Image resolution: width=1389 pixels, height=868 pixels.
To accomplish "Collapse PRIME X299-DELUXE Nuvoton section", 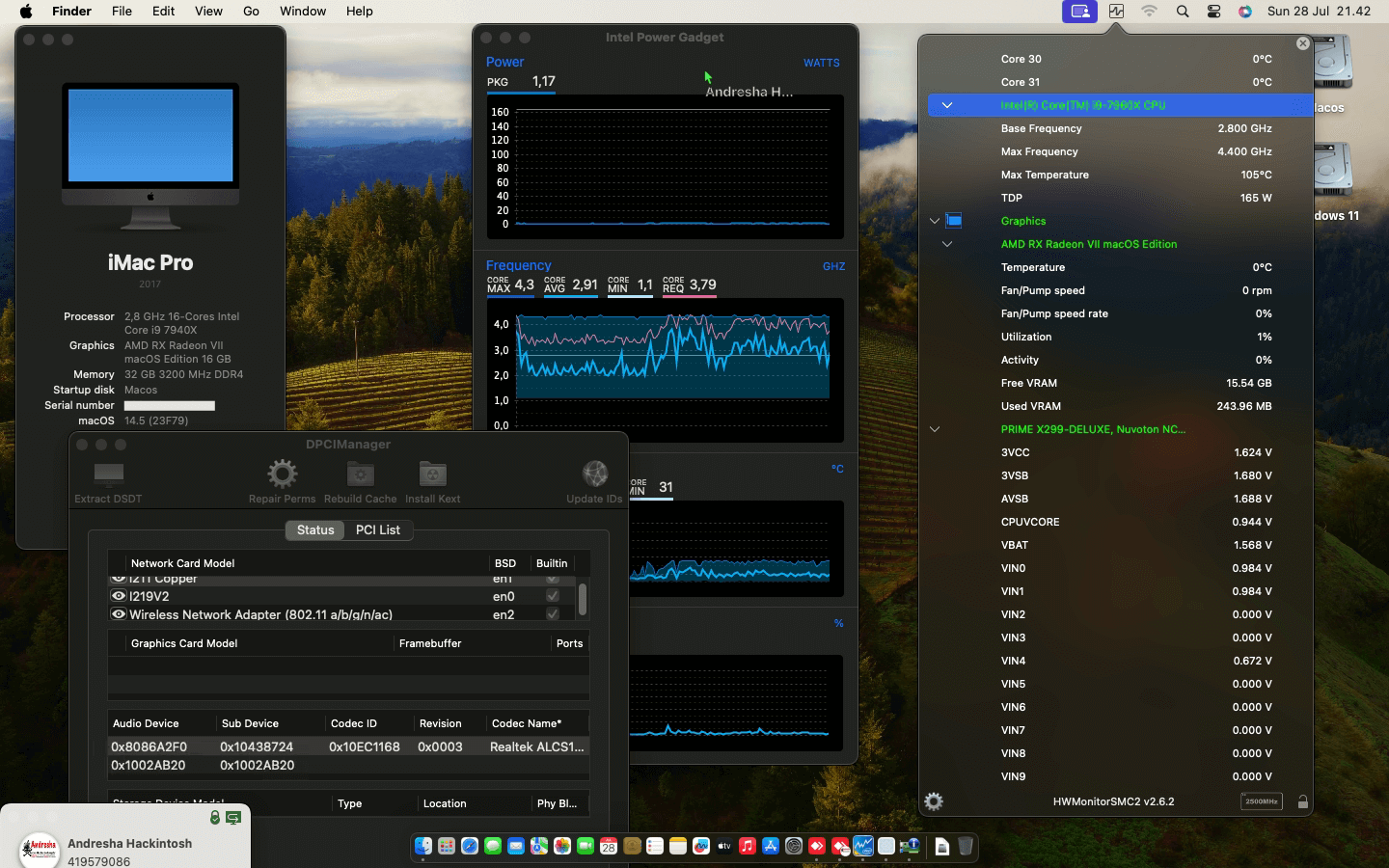I will (x=935, y=429).
